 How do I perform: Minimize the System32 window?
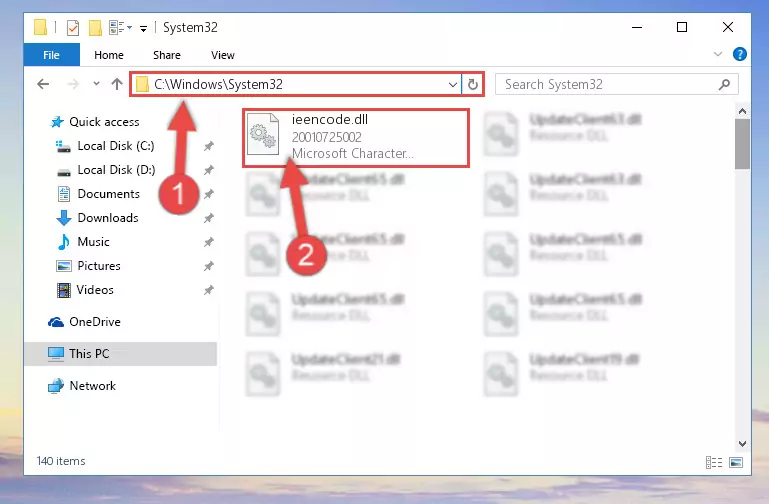pos(637,27)
